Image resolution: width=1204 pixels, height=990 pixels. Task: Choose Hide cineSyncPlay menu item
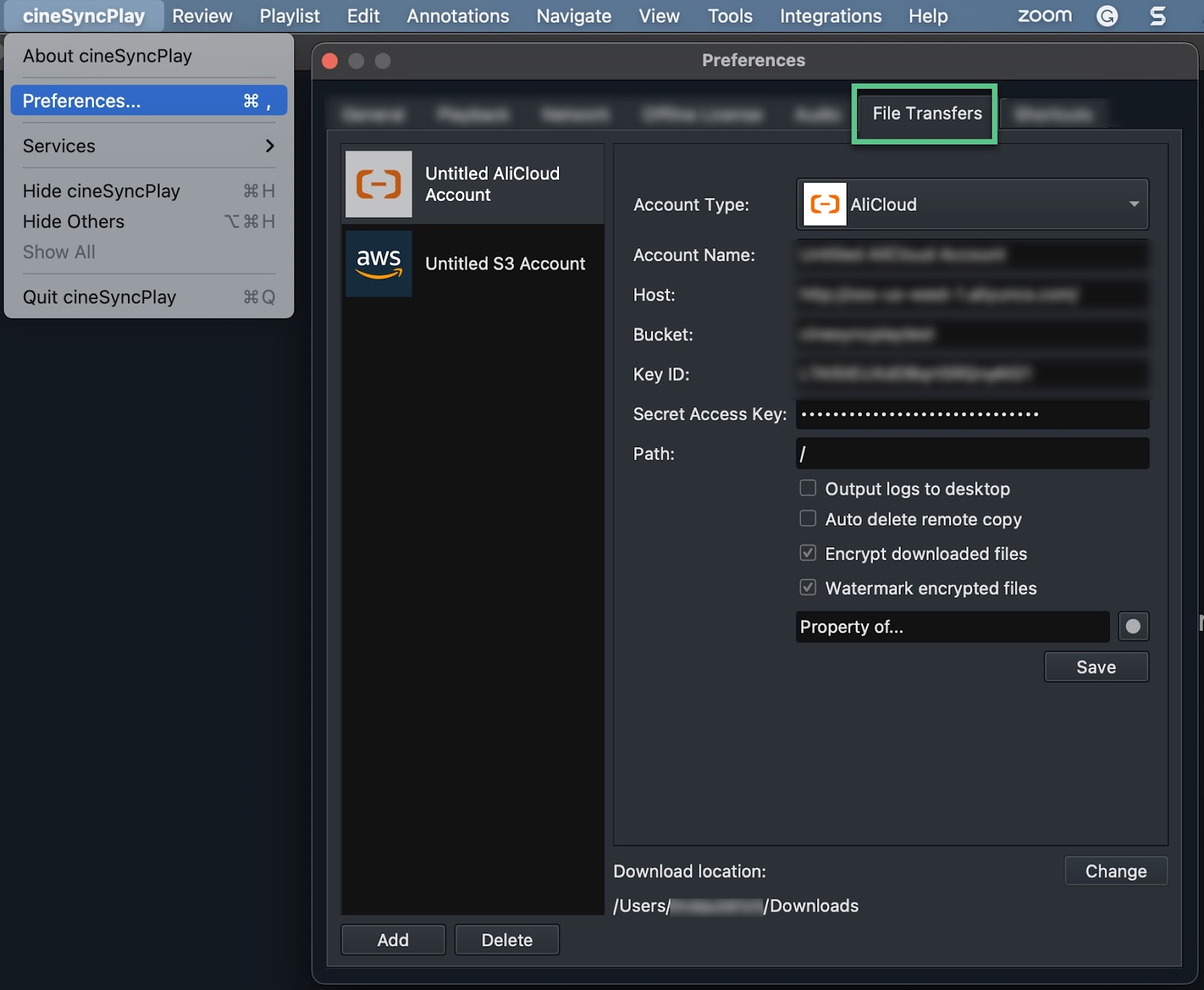[149, 191]
